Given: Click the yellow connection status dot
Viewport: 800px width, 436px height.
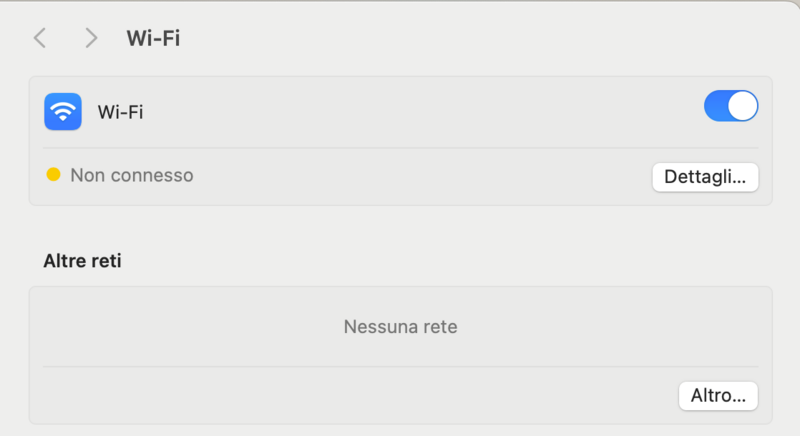Looking at the screenshot, I should tap(54, 175).
